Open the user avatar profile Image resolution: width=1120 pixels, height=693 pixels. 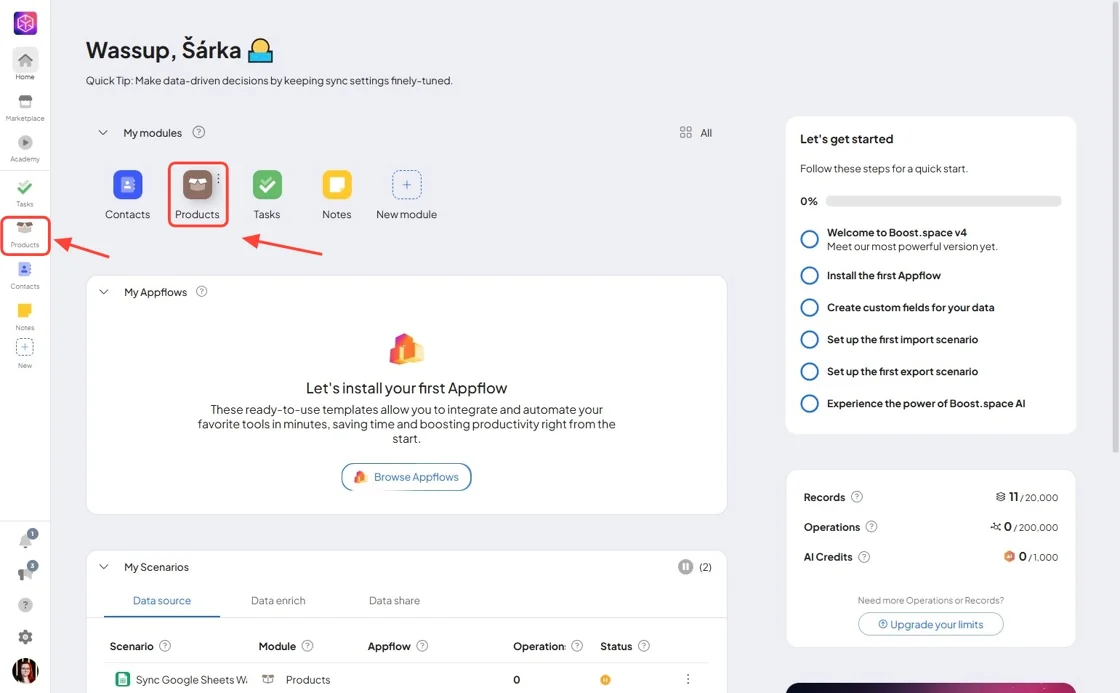(x=25, y=670)
